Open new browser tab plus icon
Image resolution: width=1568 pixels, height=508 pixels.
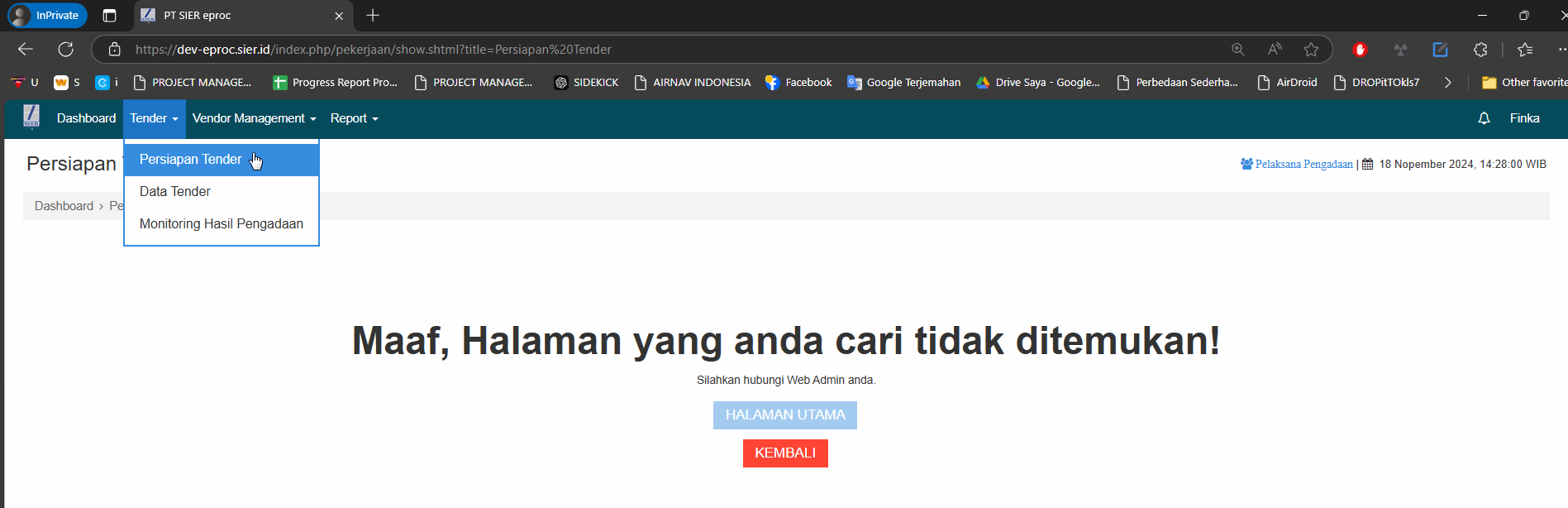click(373, 16)
